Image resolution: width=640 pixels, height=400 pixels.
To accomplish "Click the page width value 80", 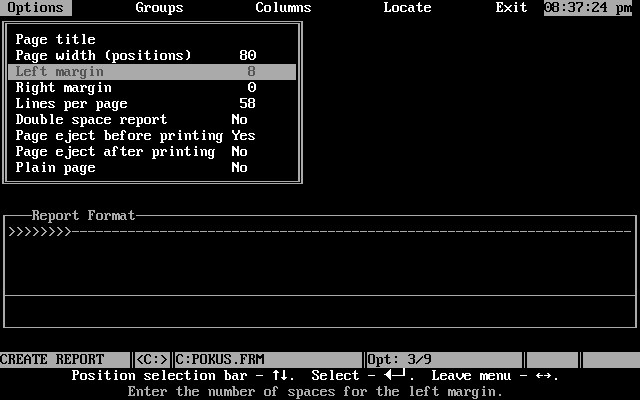I will (248, 56).
